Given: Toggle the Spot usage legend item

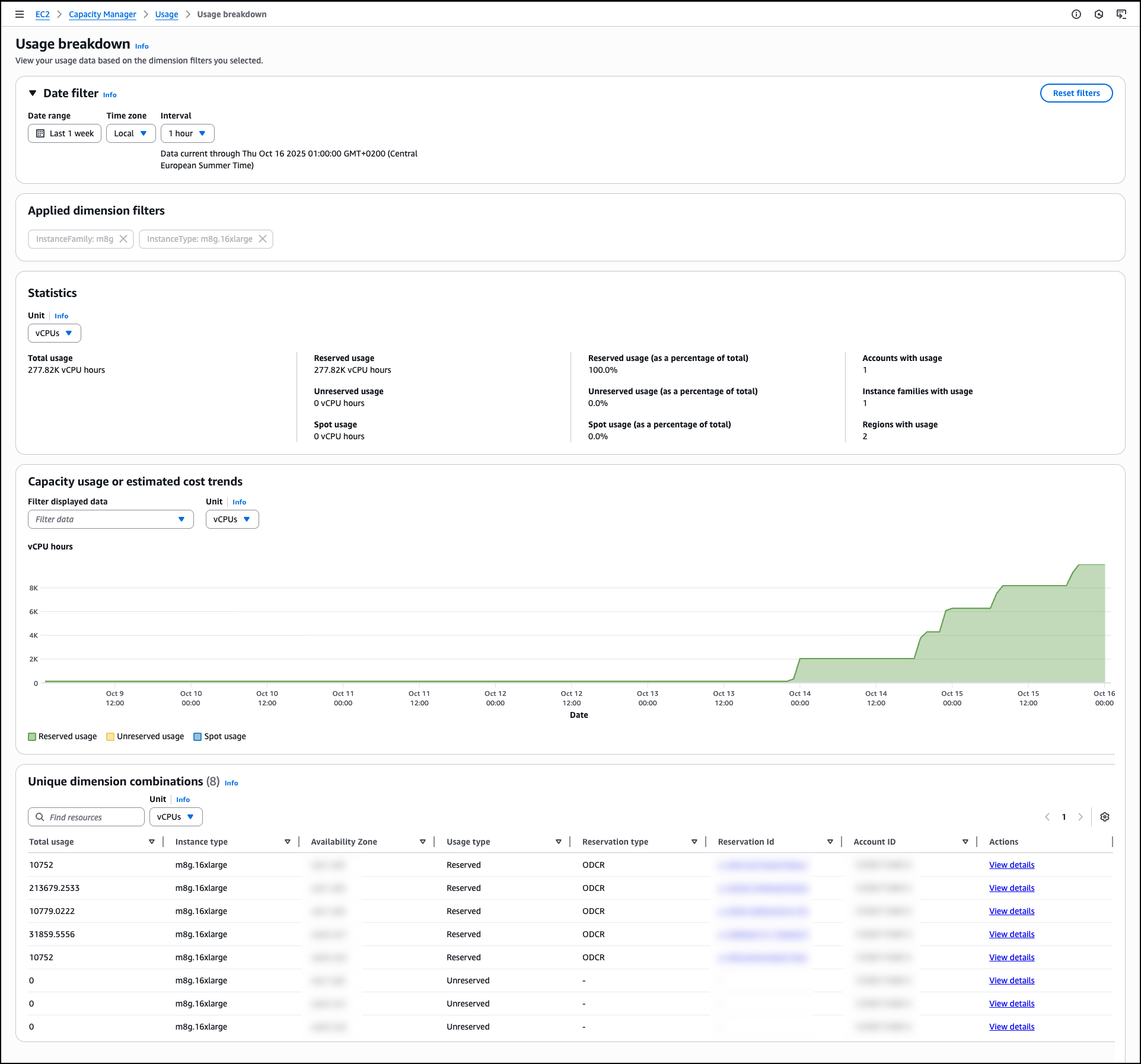Looking at the screenshot, I should pyautogui.click(x=219, y=736).
